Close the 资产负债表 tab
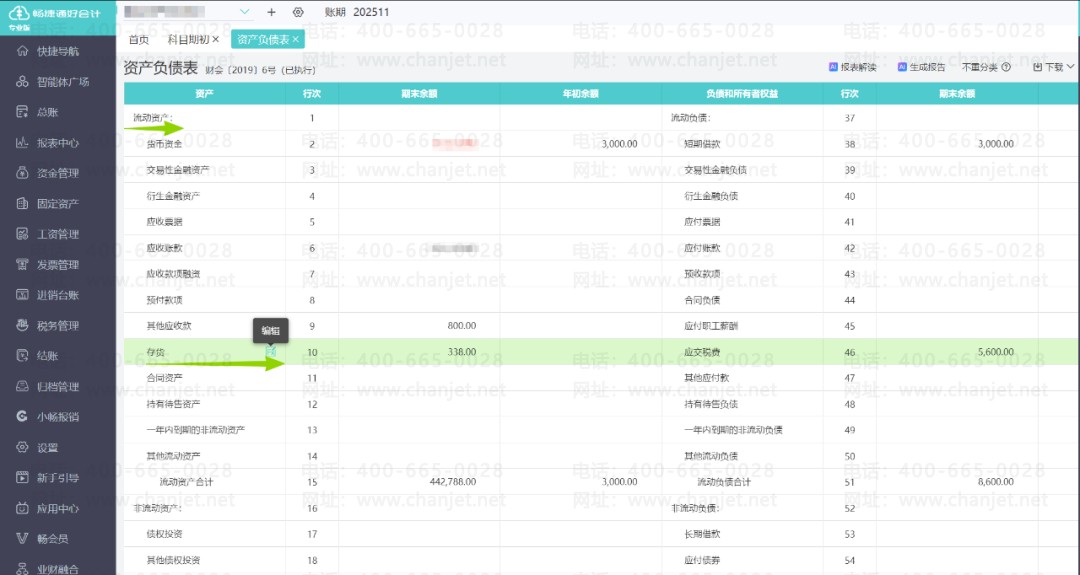The image size is (1080, 575). point(295,39)
